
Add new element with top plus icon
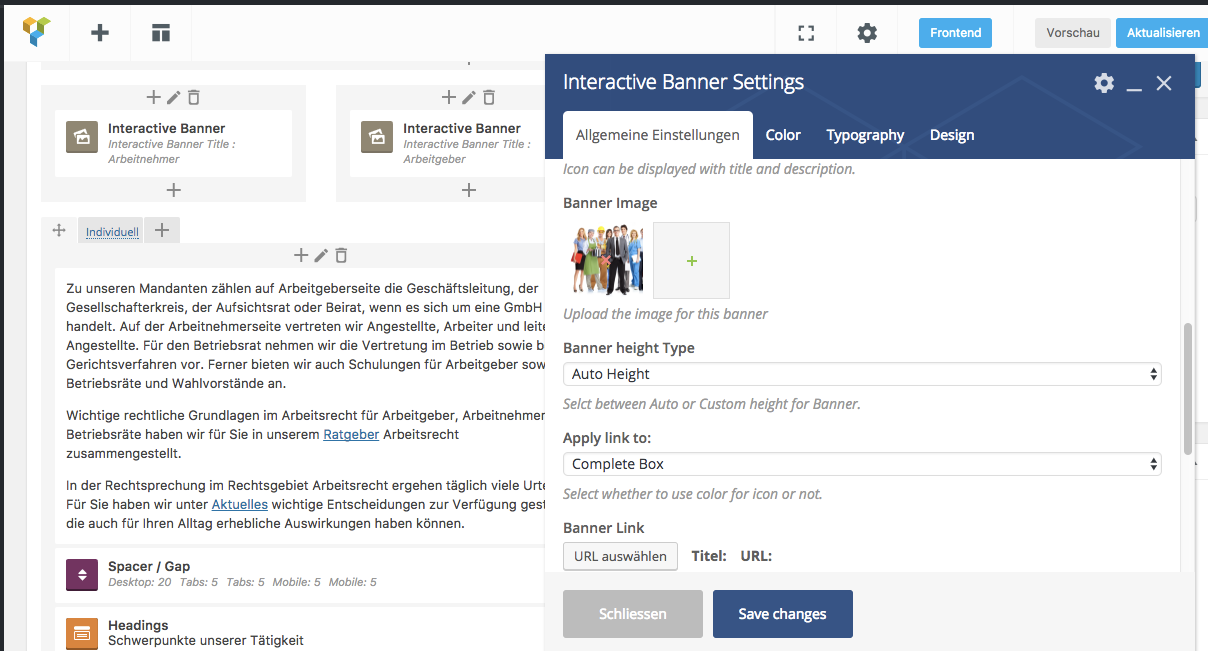[100, 33]
